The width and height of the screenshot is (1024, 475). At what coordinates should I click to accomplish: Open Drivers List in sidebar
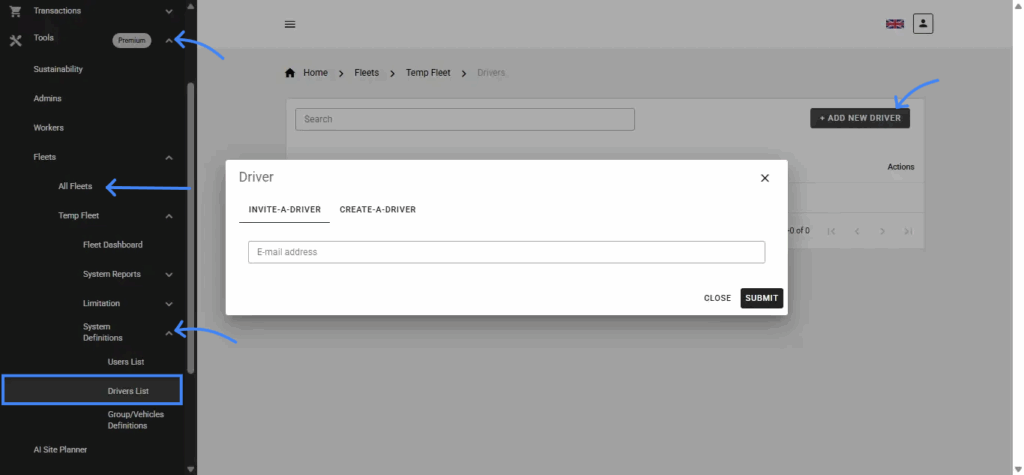click(127, 390)
